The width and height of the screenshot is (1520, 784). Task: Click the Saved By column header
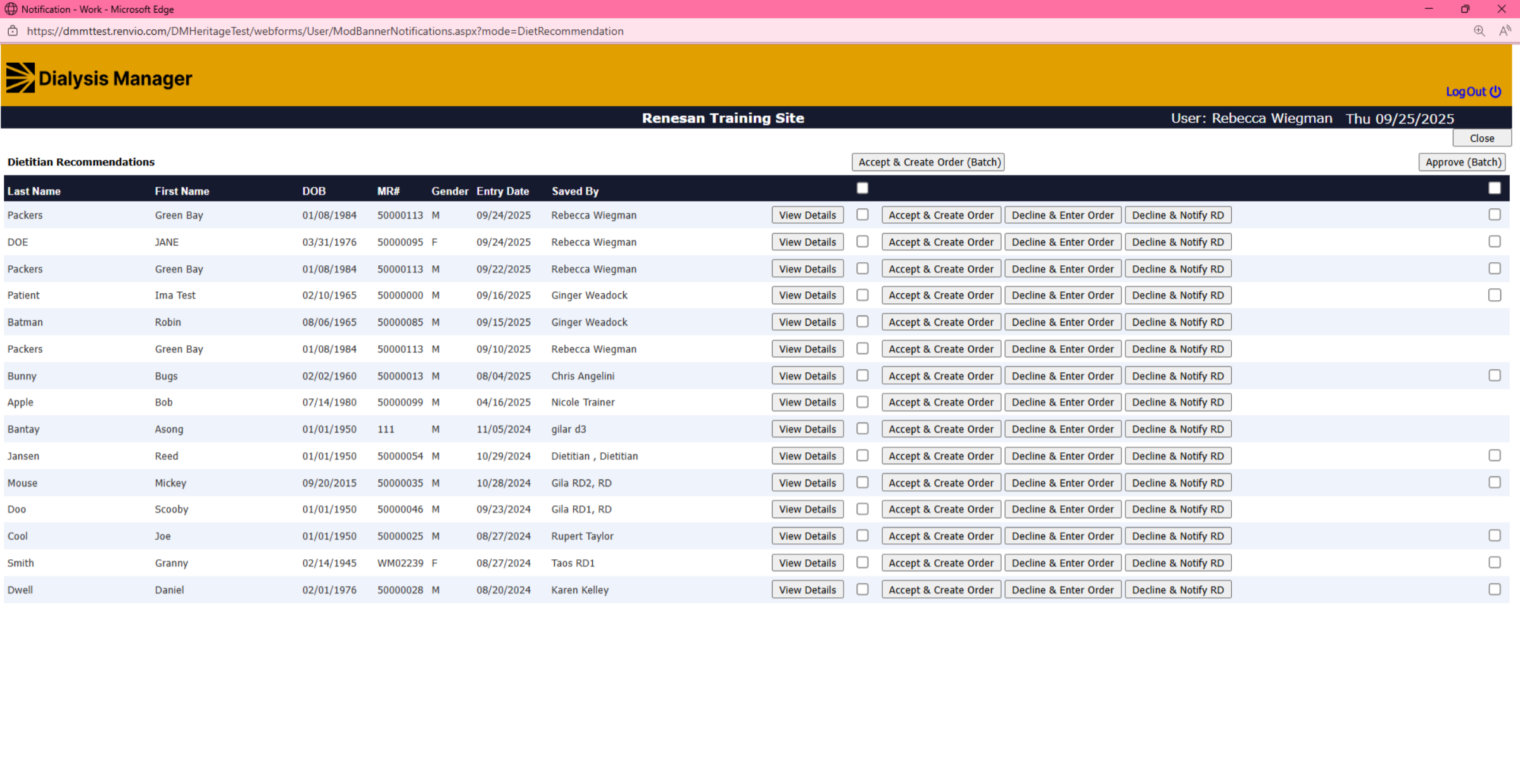point(575,191)
